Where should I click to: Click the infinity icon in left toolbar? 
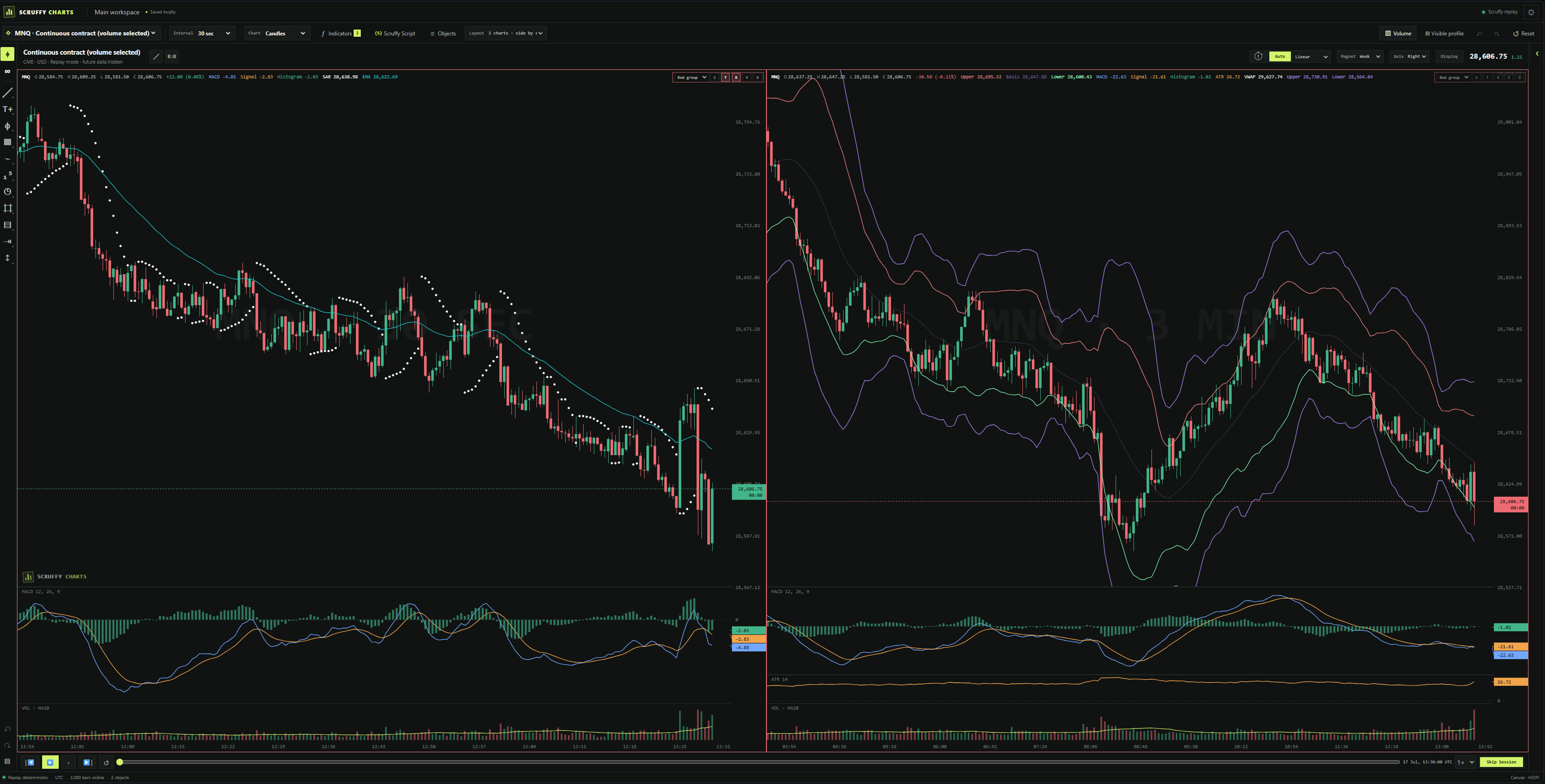click(7, 71)
